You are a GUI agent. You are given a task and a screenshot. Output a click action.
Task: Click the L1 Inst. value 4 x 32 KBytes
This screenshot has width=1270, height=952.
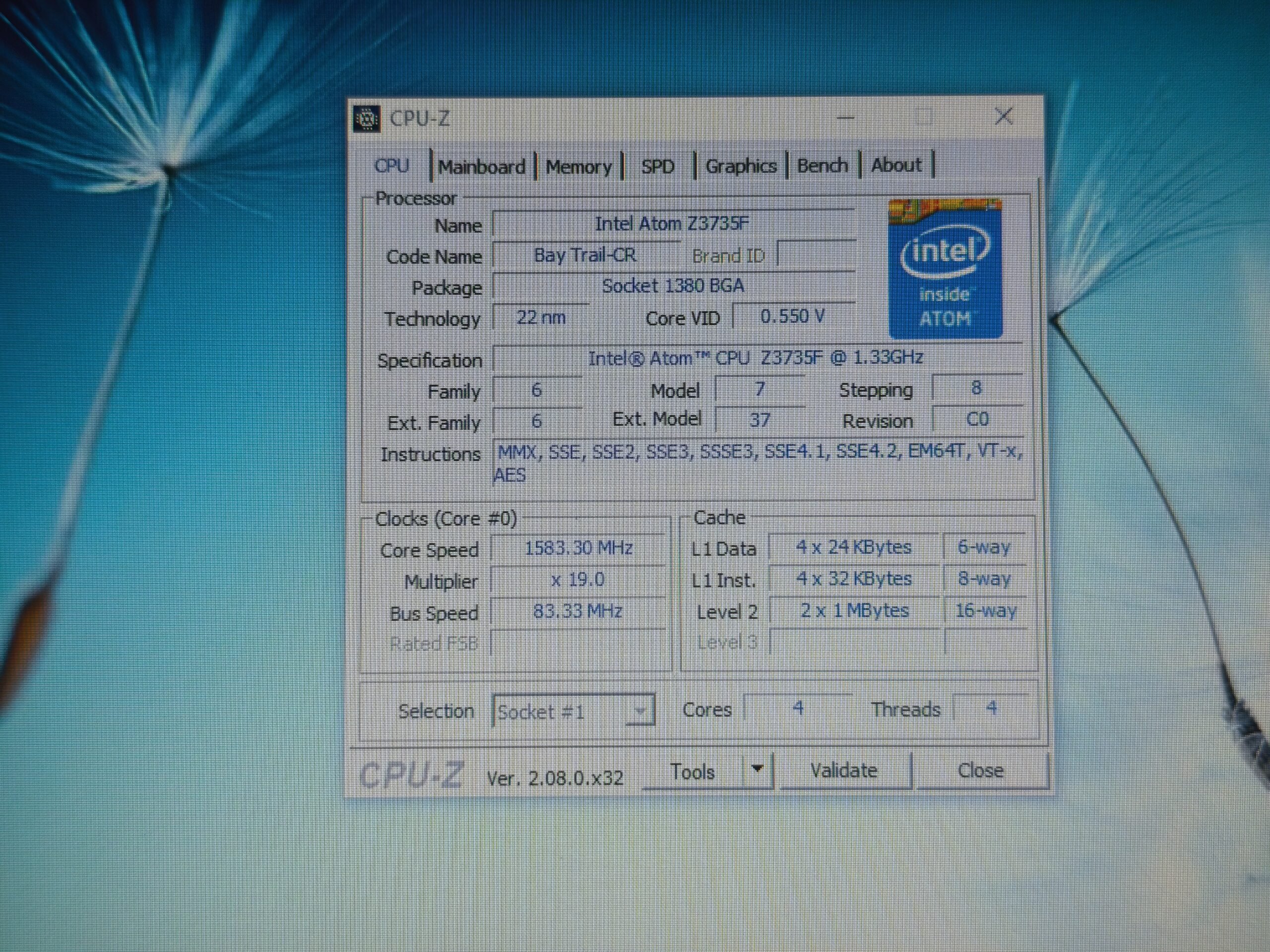854,579
